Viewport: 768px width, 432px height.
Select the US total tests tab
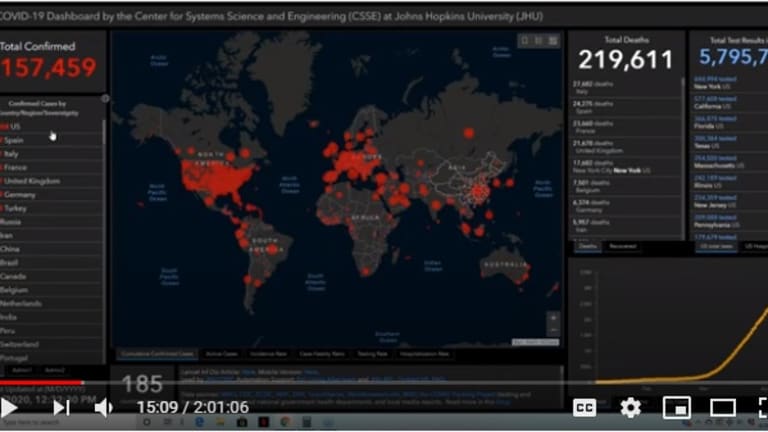click(716, 246)
